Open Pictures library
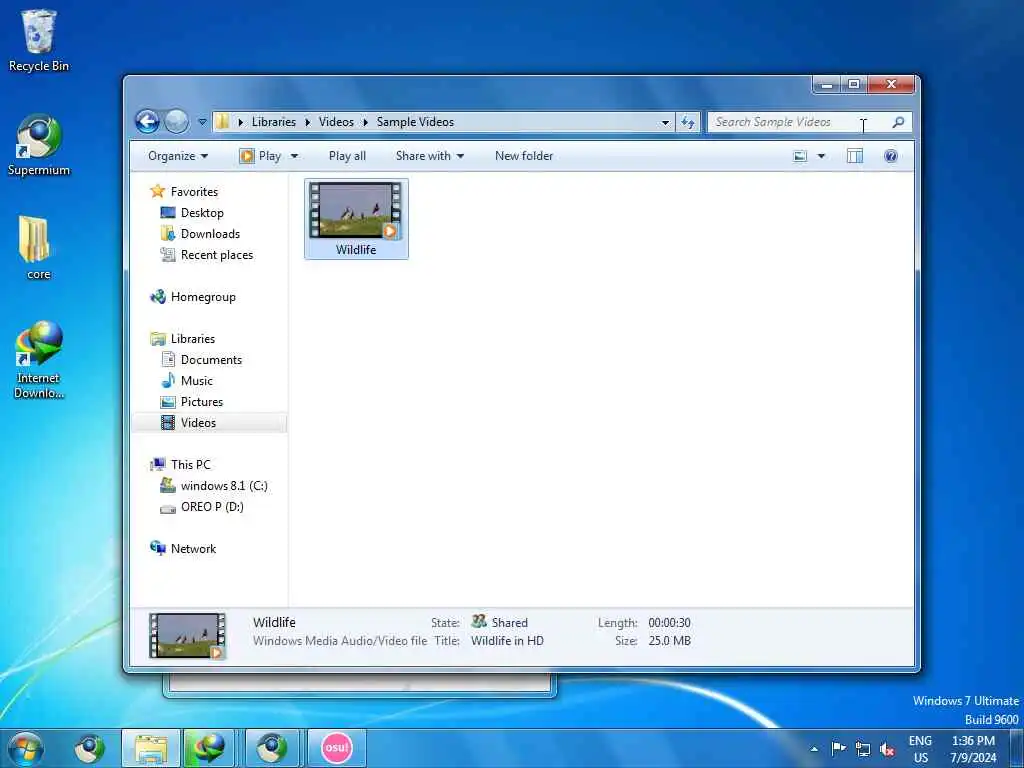 click(x=202, y=402)
